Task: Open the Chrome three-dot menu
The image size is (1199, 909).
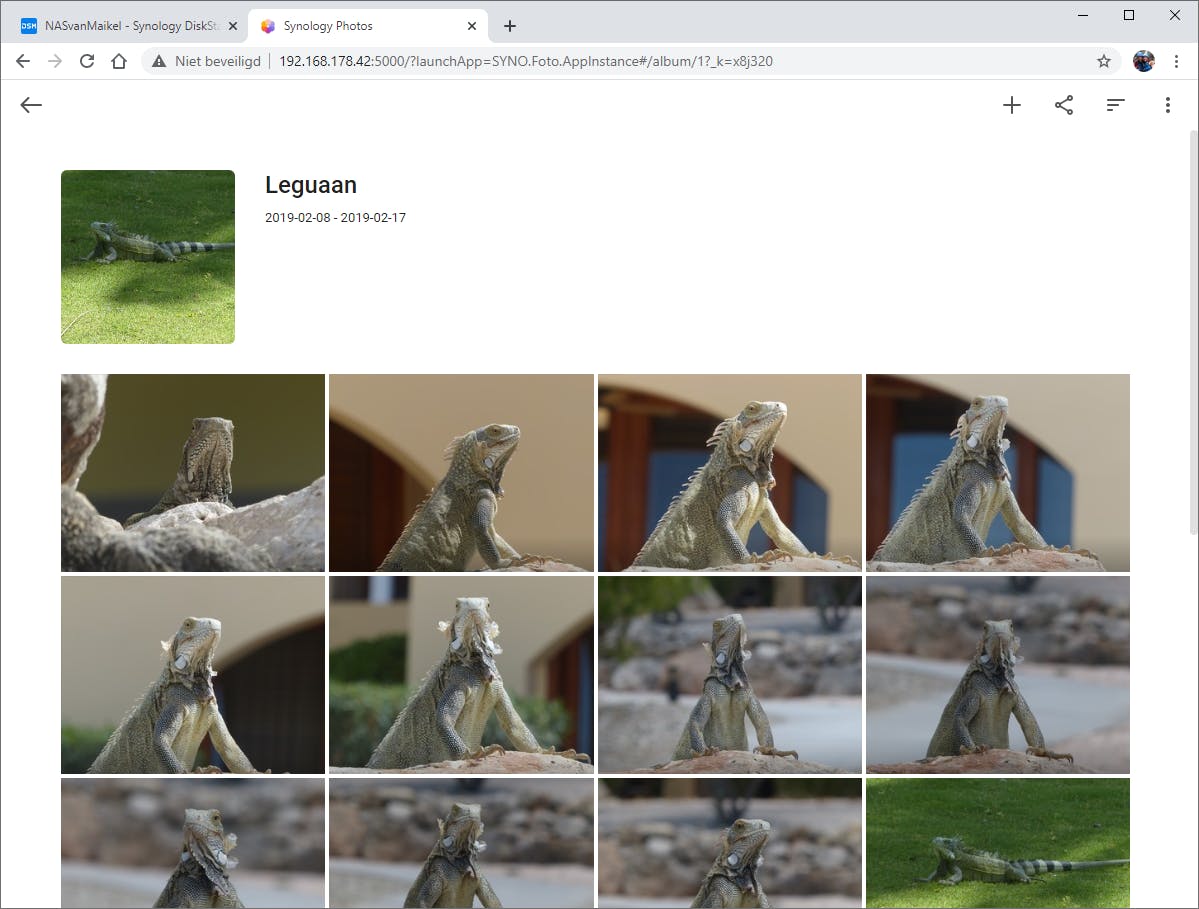Action: 1176,61
